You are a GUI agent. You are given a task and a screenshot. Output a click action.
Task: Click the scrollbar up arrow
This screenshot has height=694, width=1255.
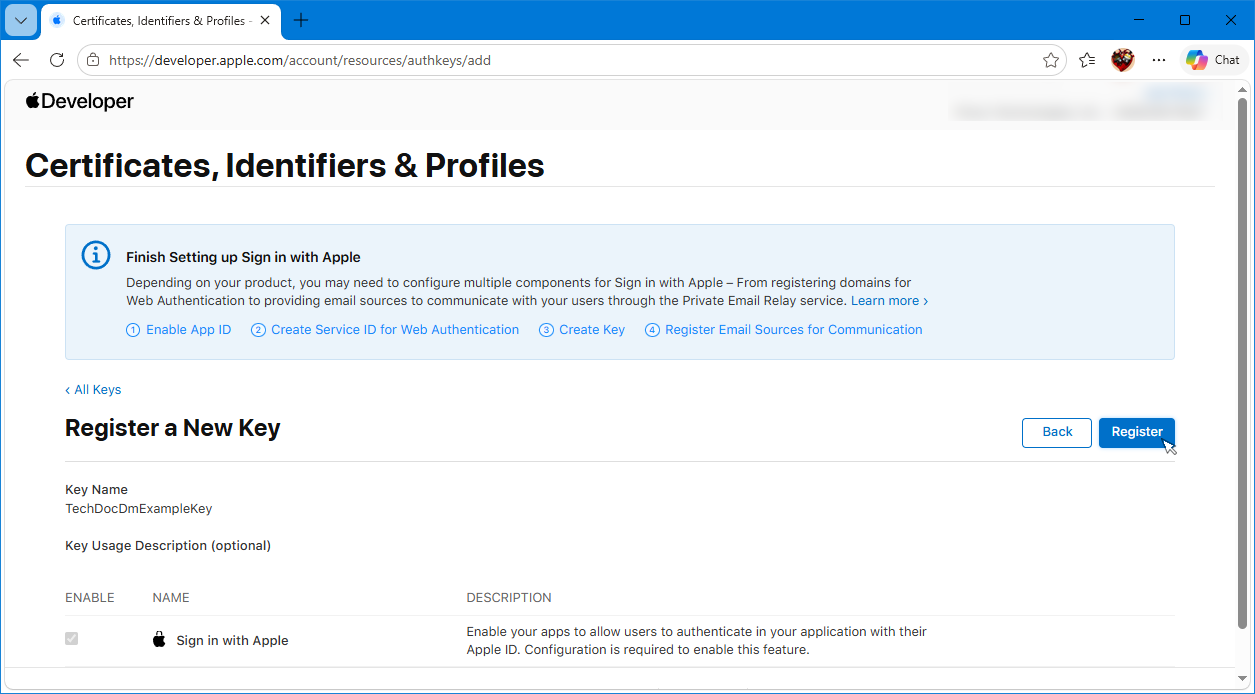coord(1243,88)
